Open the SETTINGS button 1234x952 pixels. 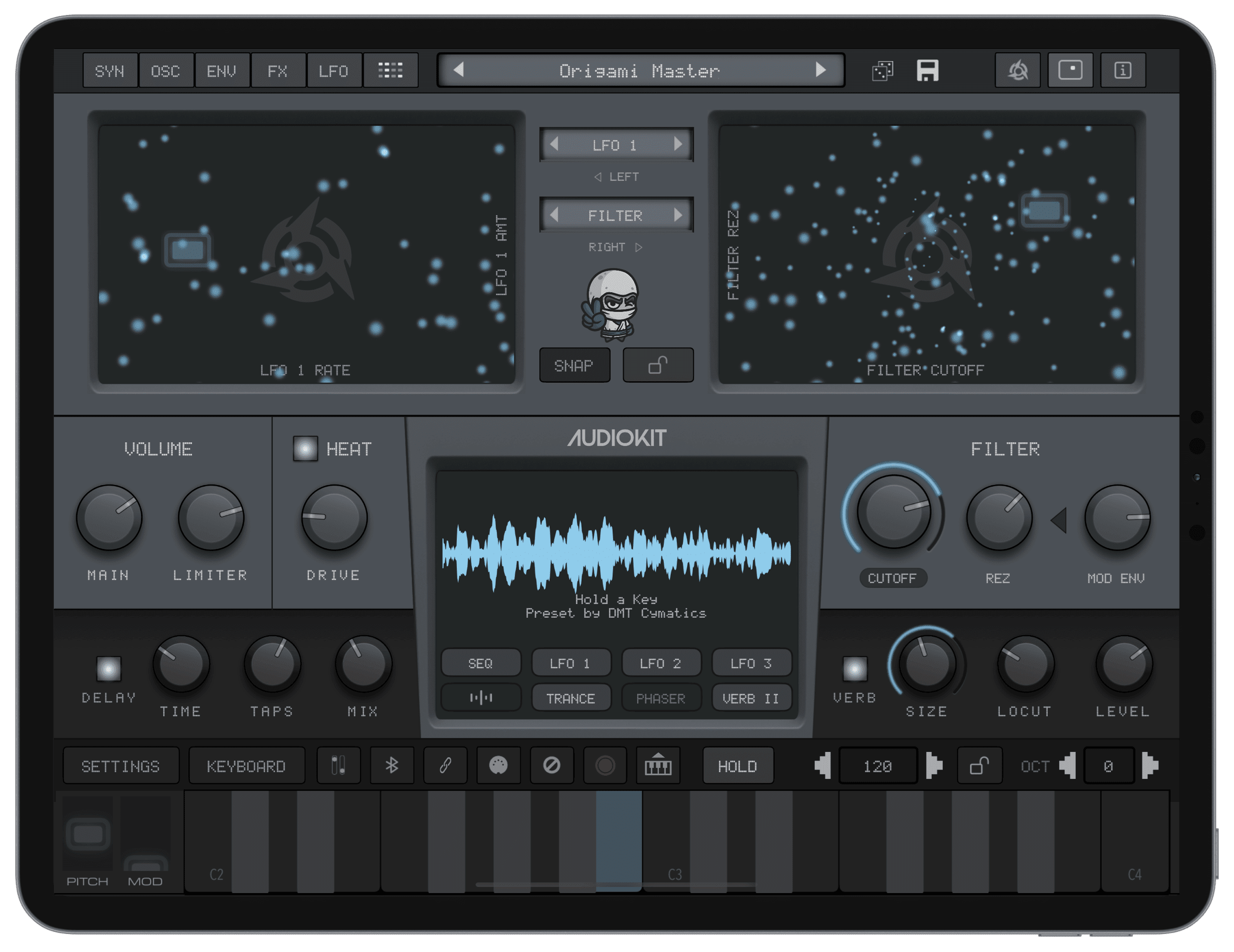click(121, 766)
